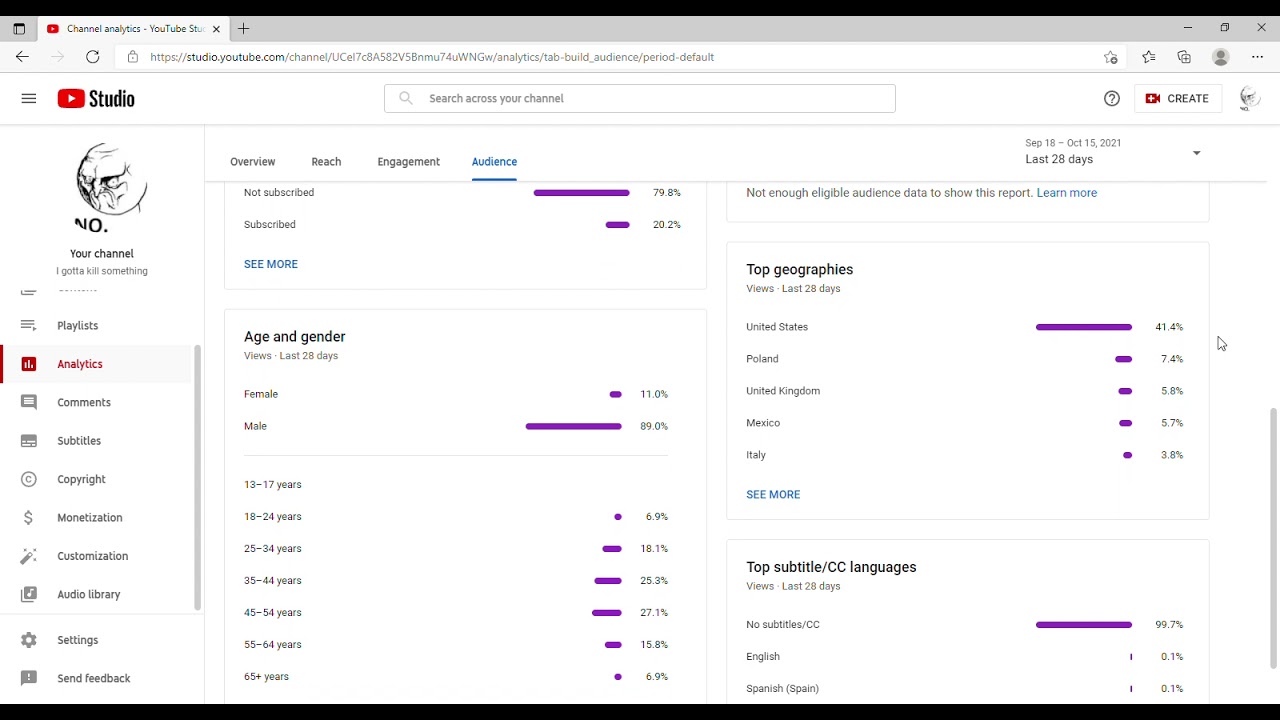Open the Help question mark icon
Viewport: 1280px width, 720px height.
1112,98
